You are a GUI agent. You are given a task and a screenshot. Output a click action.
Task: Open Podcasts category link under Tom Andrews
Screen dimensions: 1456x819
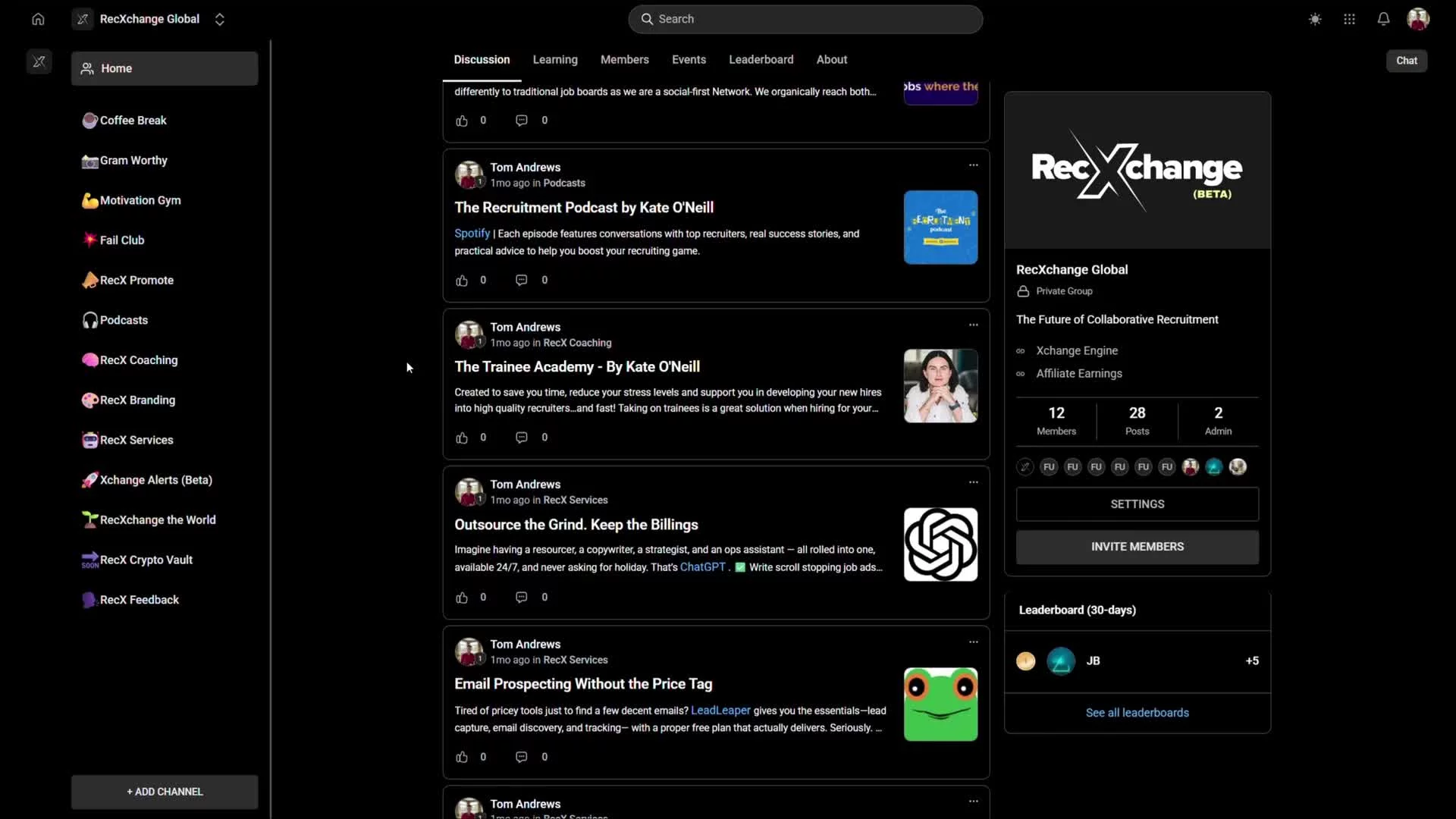tap(564, 184)
